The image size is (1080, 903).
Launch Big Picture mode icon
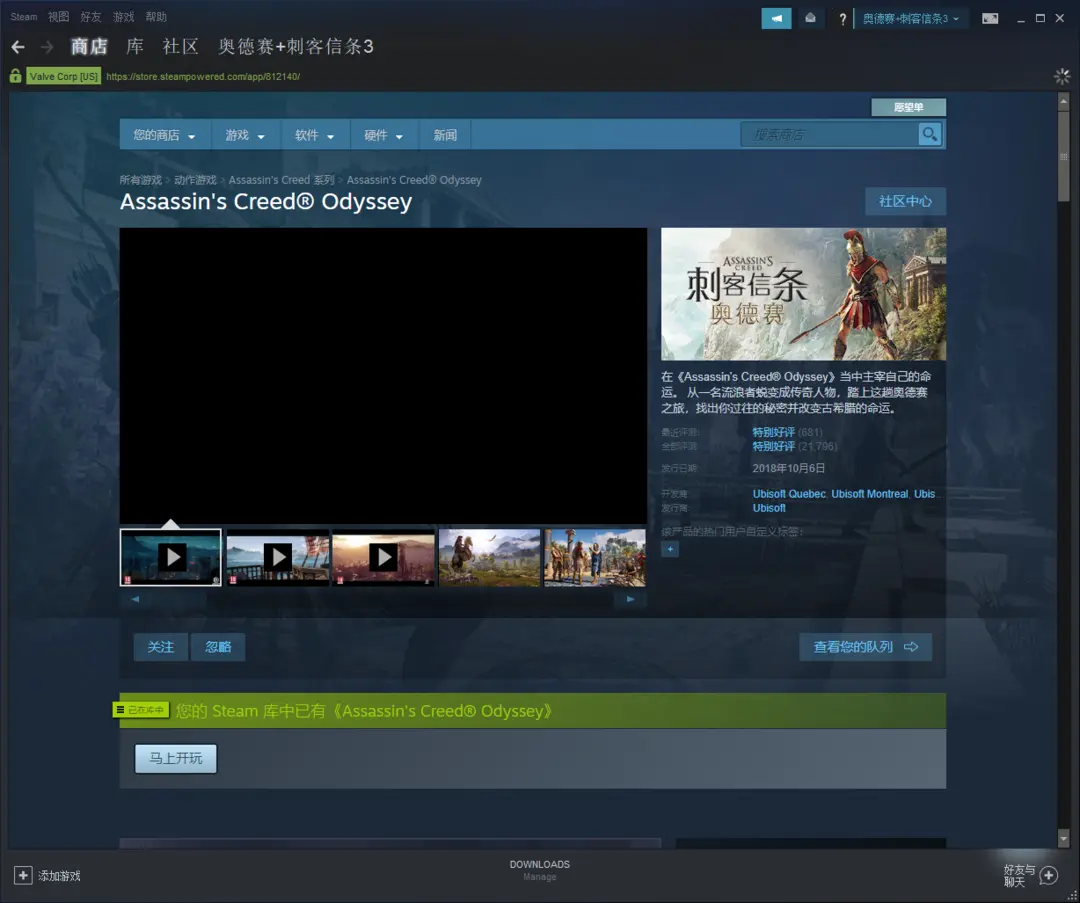(990, 19)
